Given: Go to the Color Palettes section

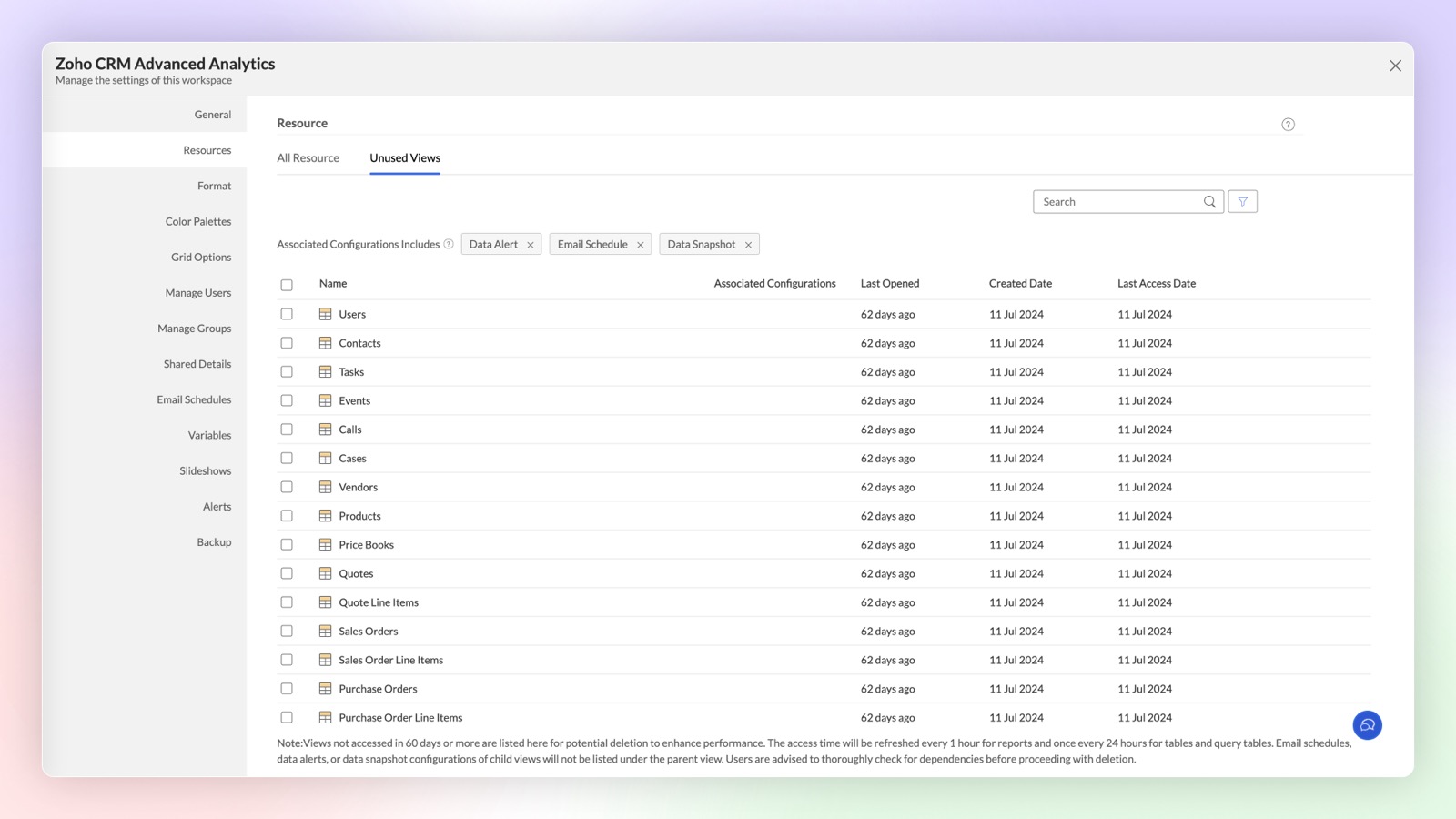Looking at the screenshot, I should click(x=145, y=221).
